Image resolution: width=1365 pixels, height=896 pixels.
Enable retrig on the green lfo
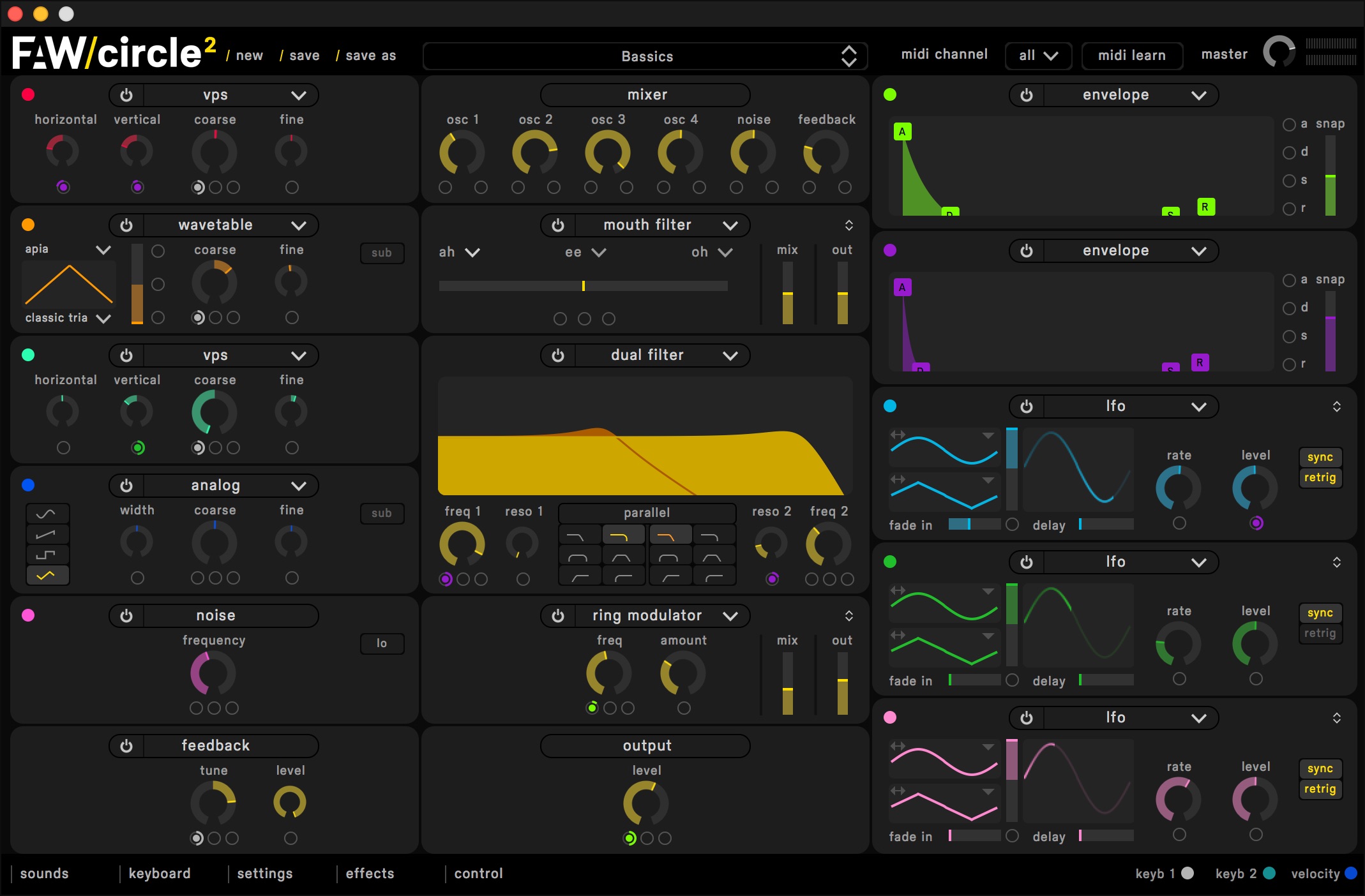(x=1320, y=633)
